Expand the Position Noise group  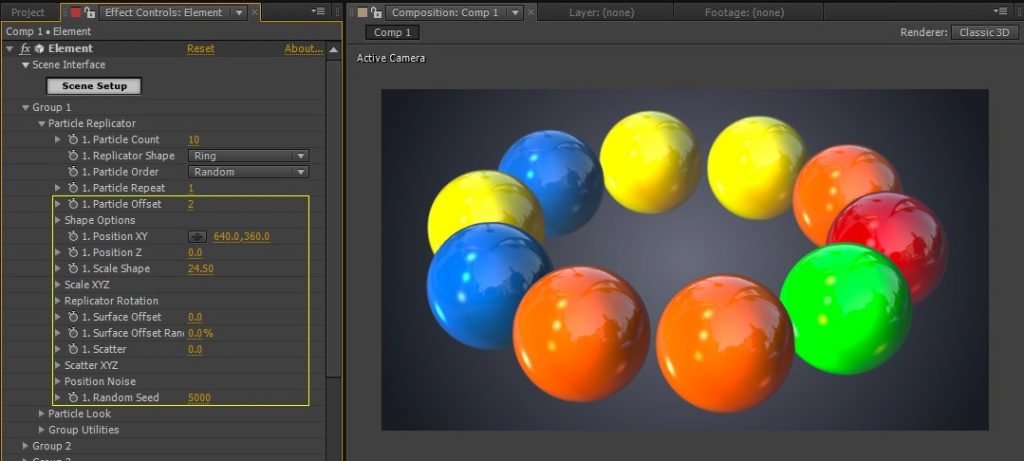pos(57,381)
